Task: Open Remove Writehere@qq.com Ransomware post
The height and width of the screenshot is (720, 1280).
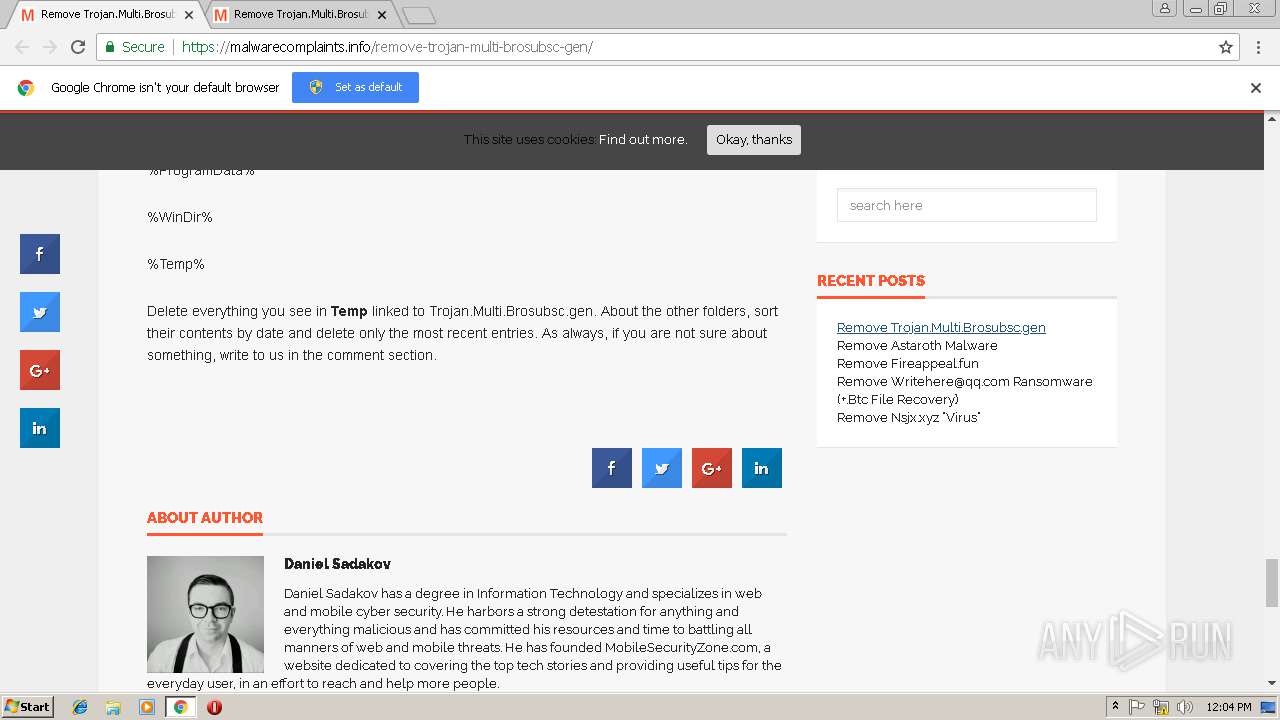Action: (965, 390)
